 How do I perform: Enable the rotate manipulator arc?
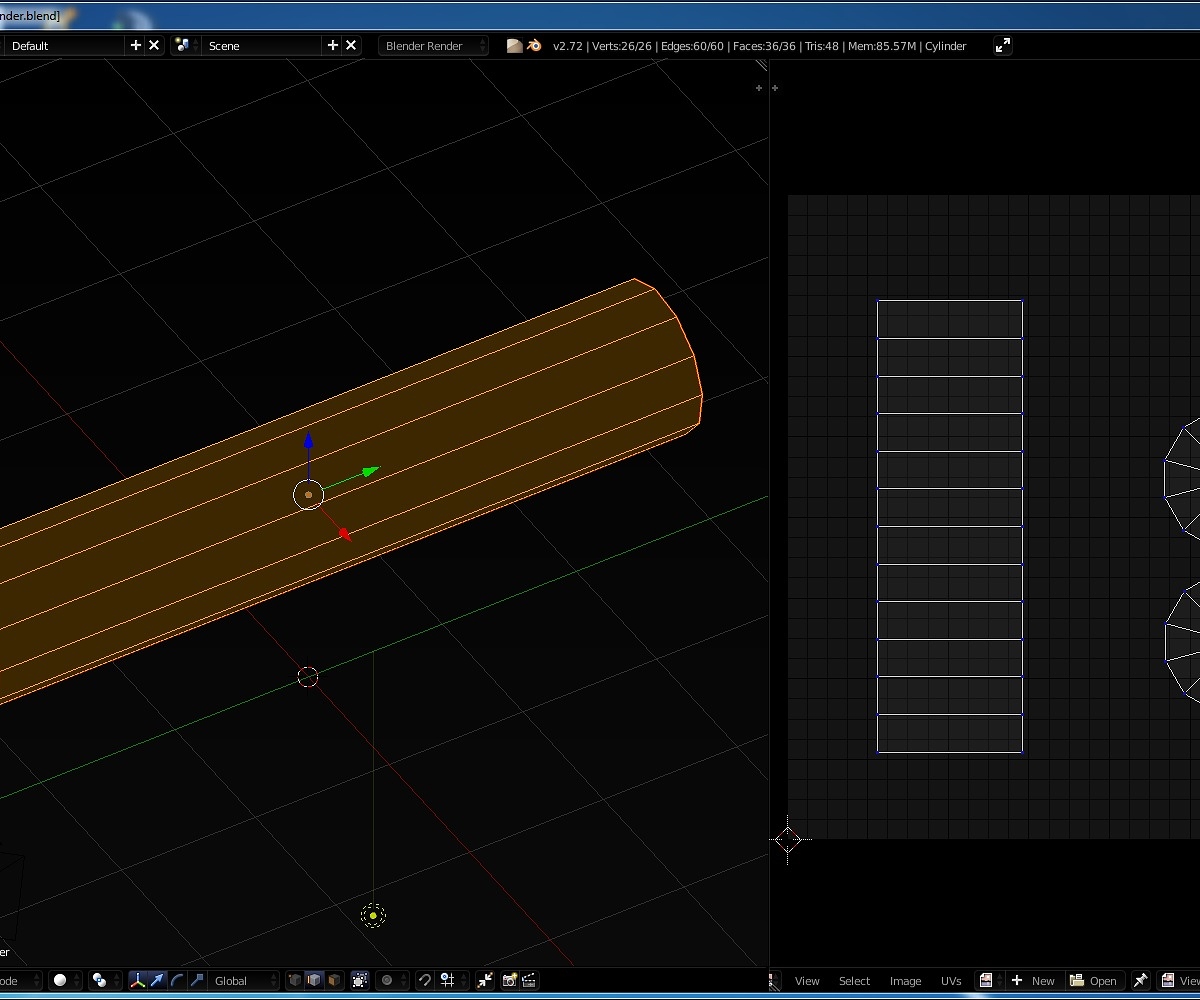[177, 980]
